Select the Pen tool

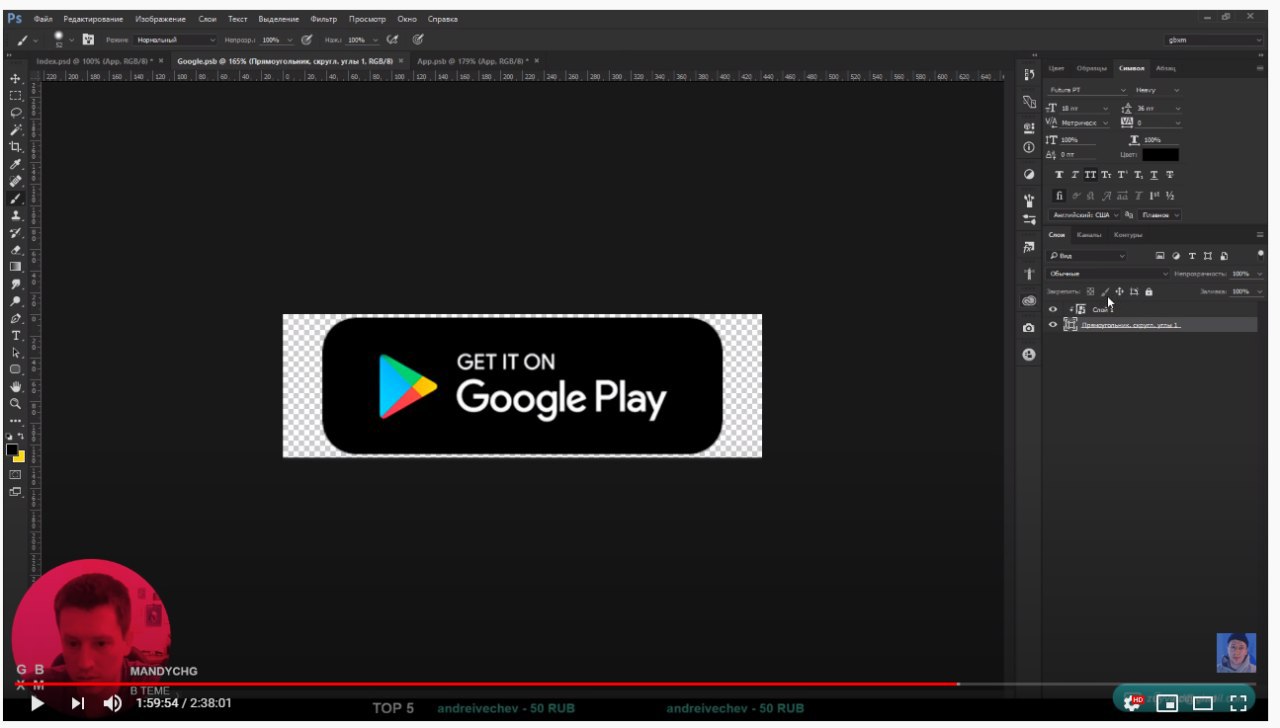[x=15, y=318]
